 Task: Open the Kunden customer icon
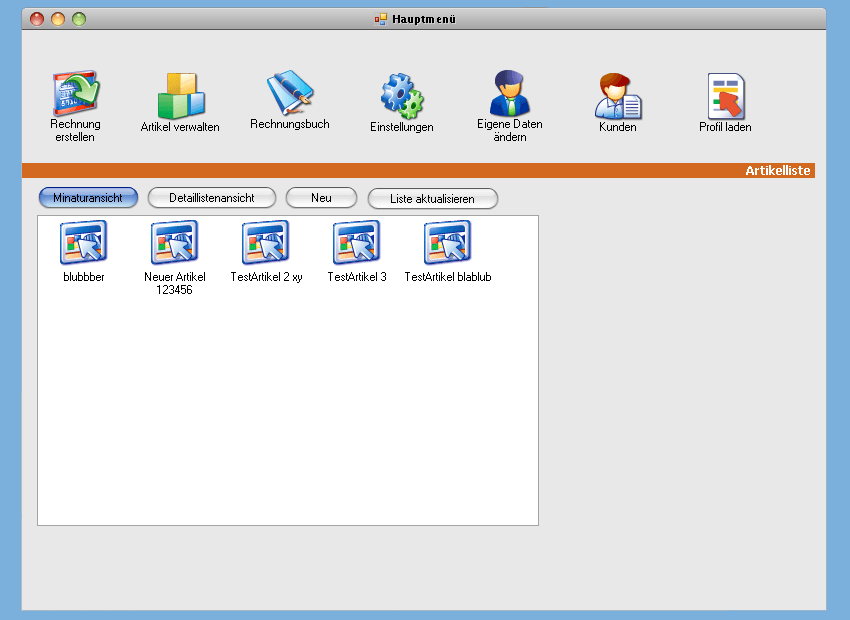point(618,96)
